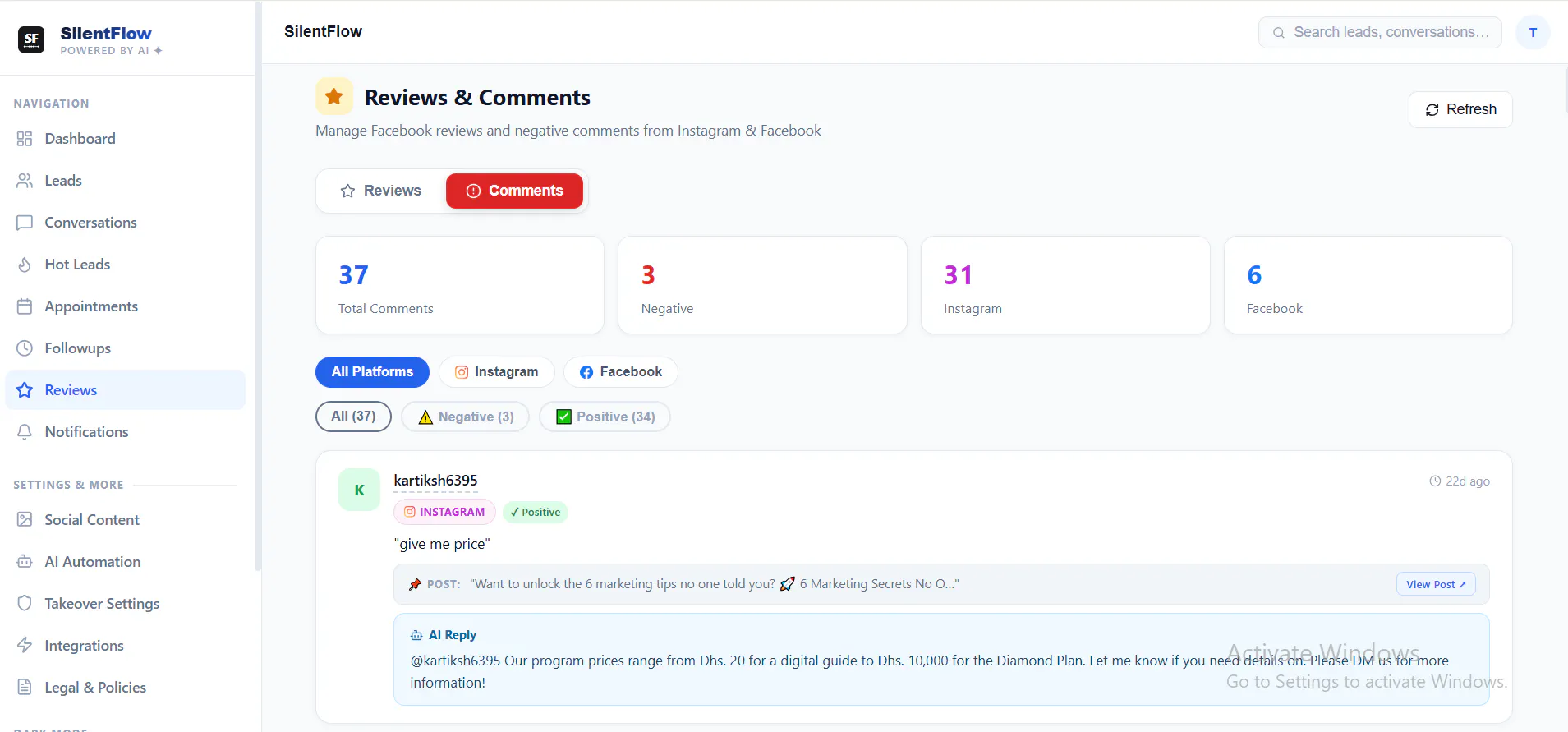Switch to the Reviews tab
This screenshot has height=732, width=1568.
pos(380,191)
